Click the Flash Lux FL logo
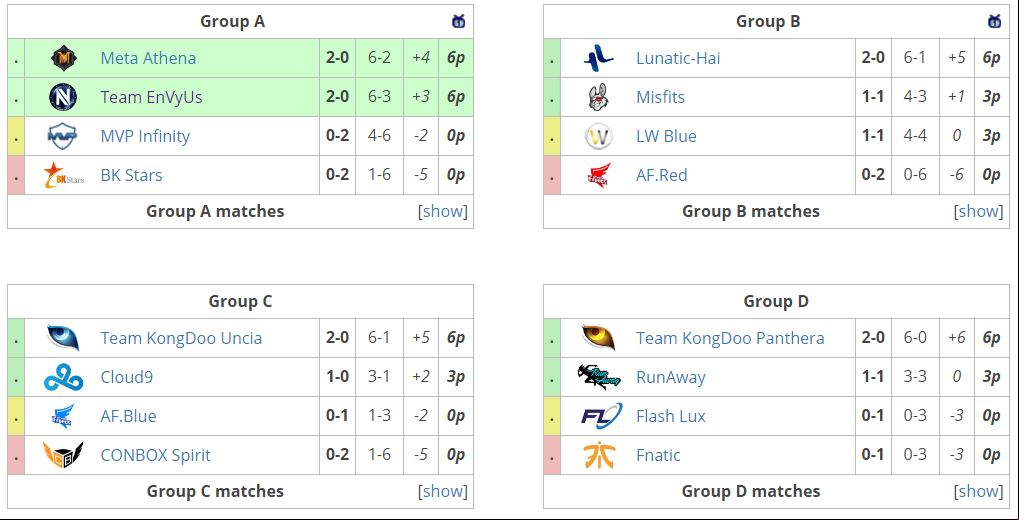The image size is (1019, 520). tap(601, 416)
